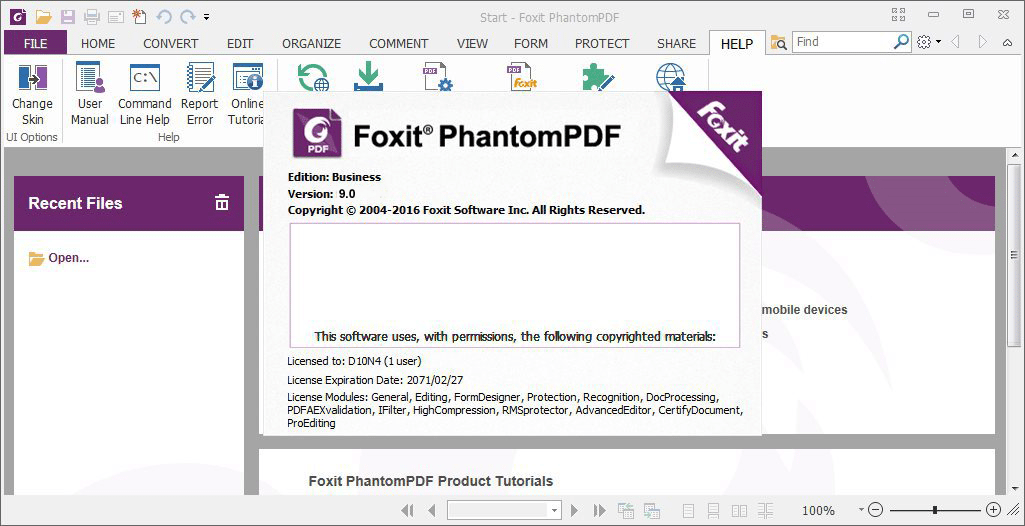This screenshot has width=1025, height=526.
Task: Switch to the CONVERT ribbon tab
Action: [171, 44]
